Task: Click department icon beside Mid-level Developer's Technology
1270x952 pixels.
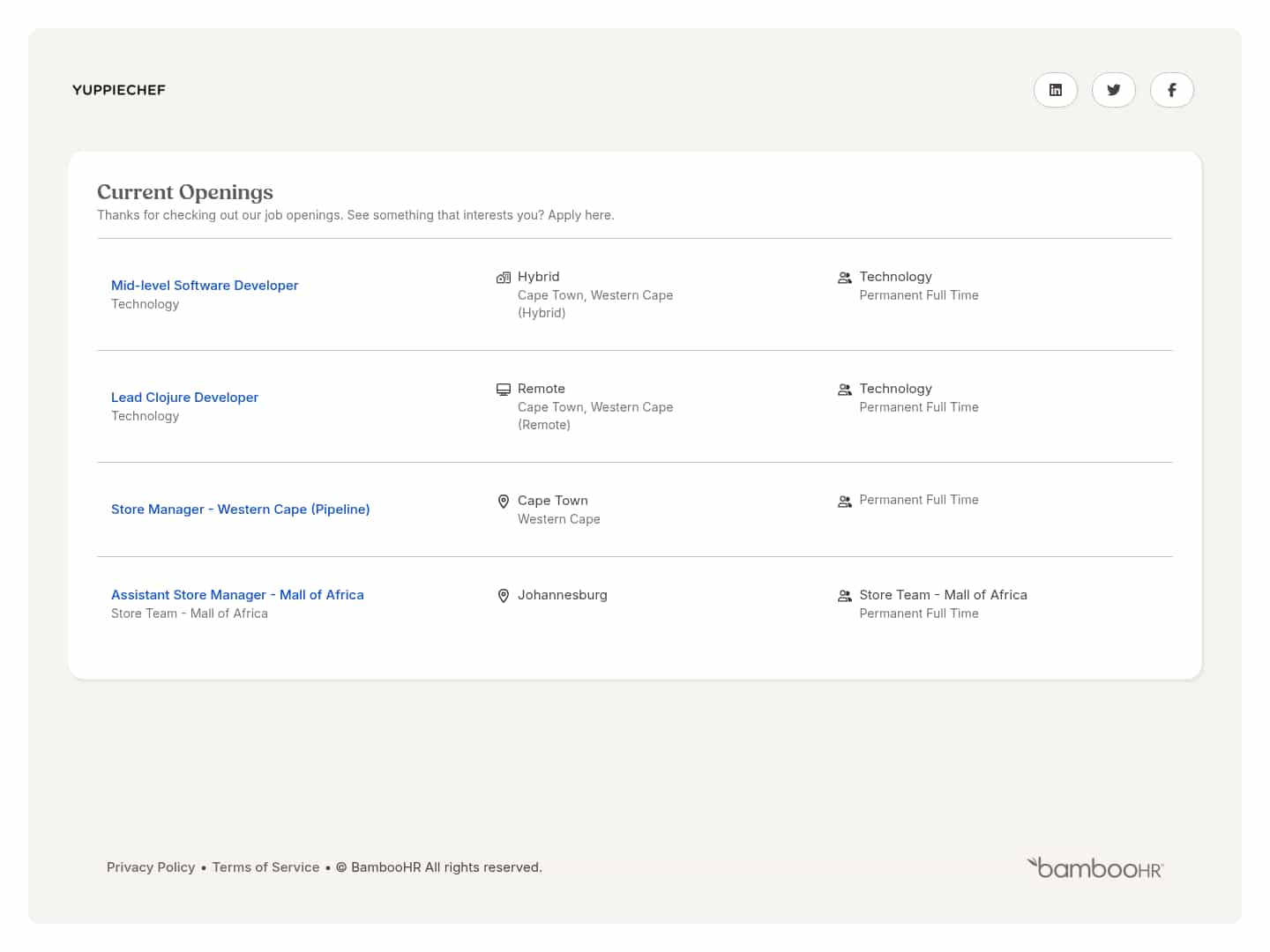Action: tap(844, 278)
